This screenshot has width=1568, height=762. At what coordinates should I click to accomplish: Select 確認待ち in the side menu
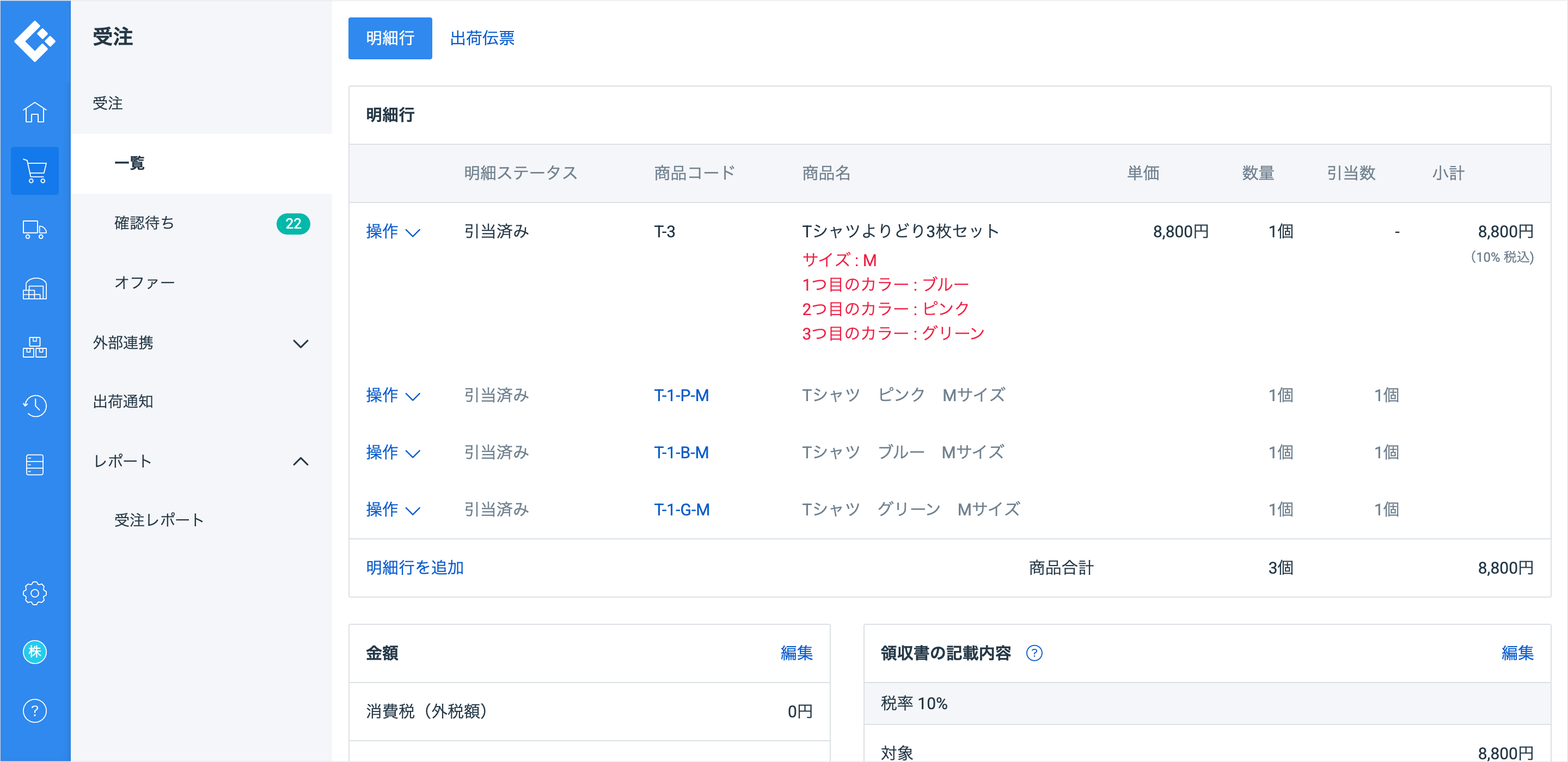pyautogui.click(x=144, y=223)
